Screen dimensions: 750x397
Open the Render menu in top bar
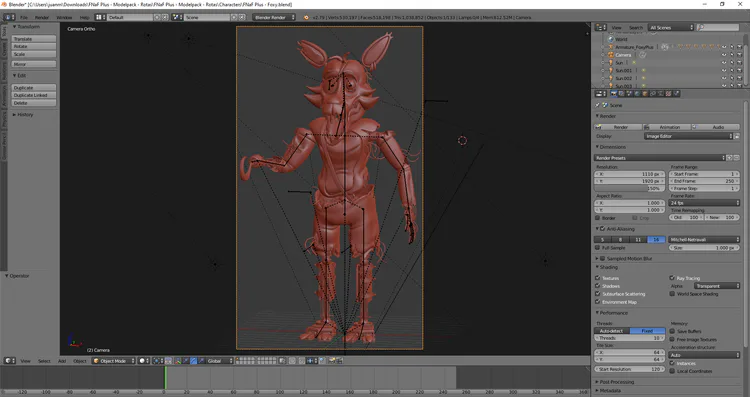pyautogui.click(x=42, y=17)
